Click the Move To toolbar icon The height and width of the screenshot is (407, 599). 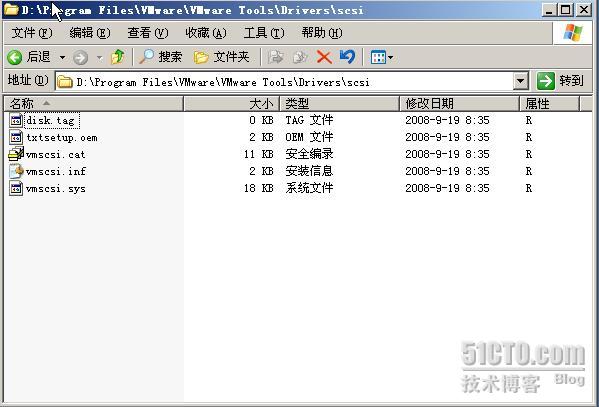(x=275, y=57)
